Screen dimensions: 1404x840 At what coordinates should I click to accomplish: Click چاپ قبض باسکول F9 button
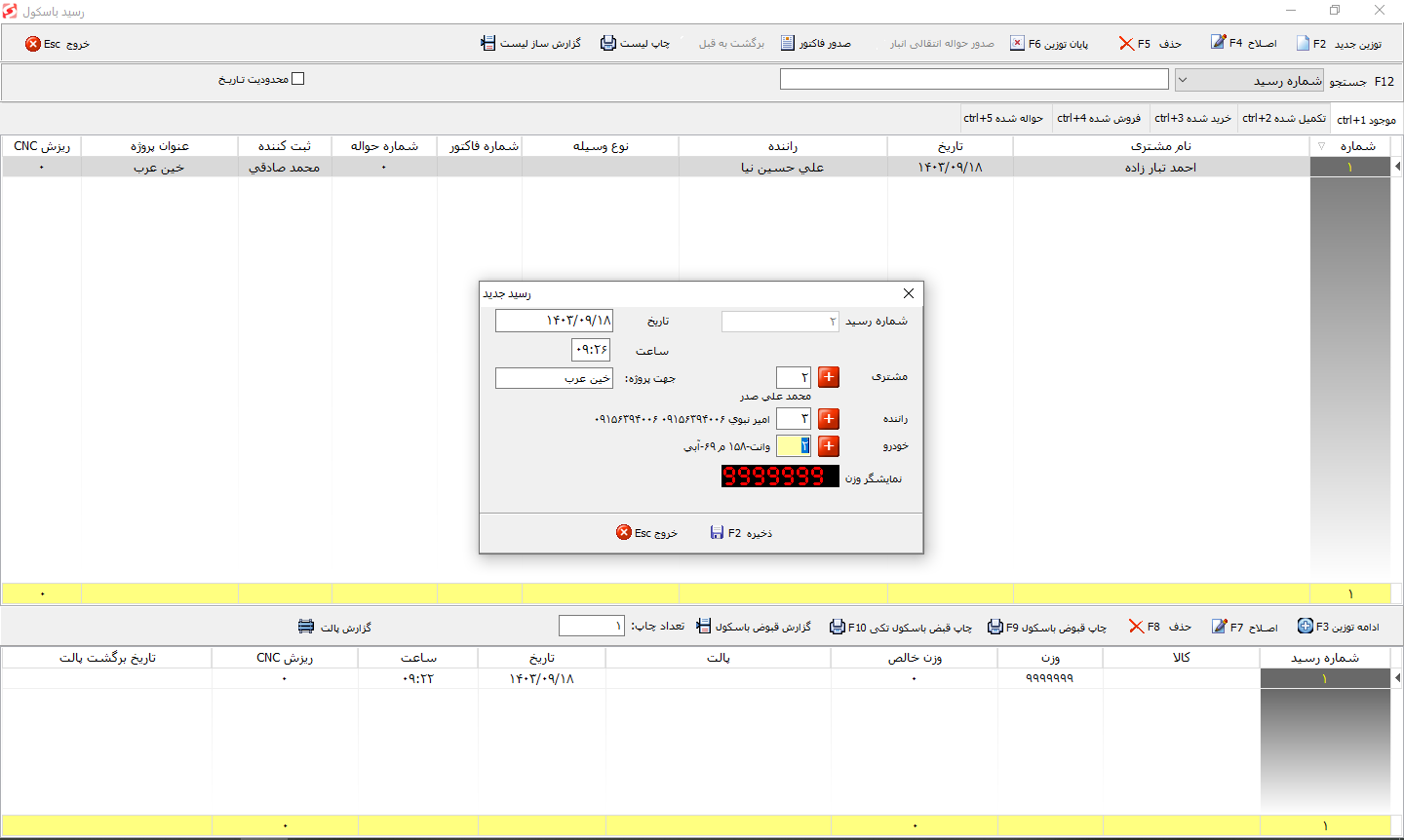click(x=1047, y=627)
